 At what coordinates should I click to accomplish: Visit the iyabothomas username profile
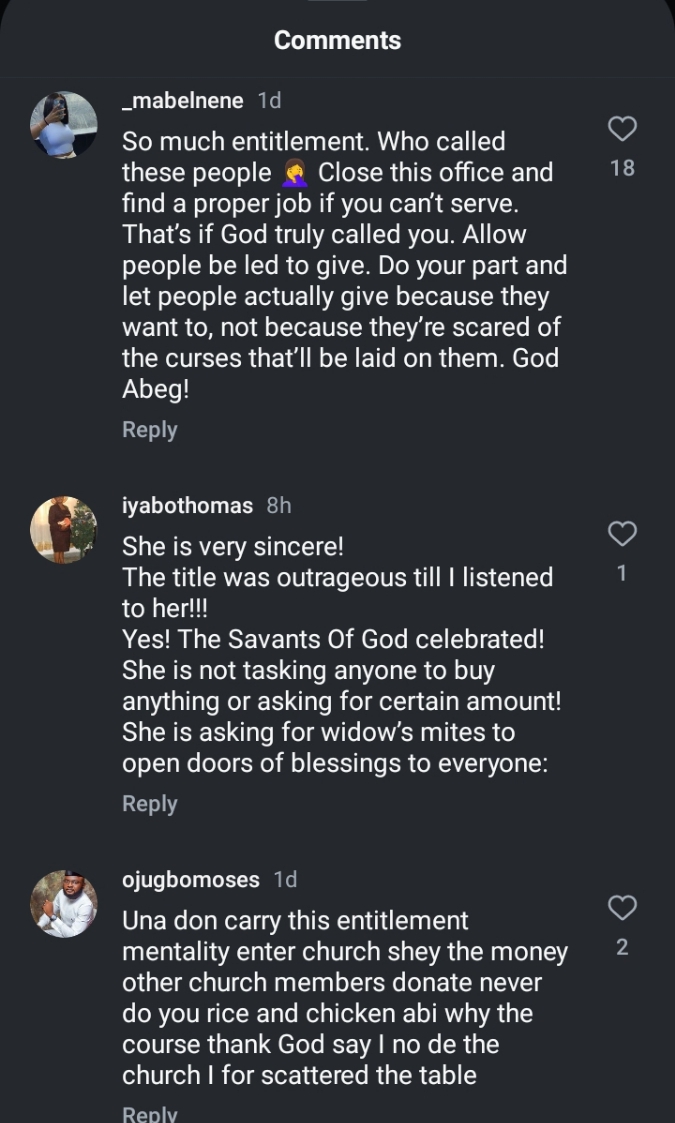click(x=187, y=505)
